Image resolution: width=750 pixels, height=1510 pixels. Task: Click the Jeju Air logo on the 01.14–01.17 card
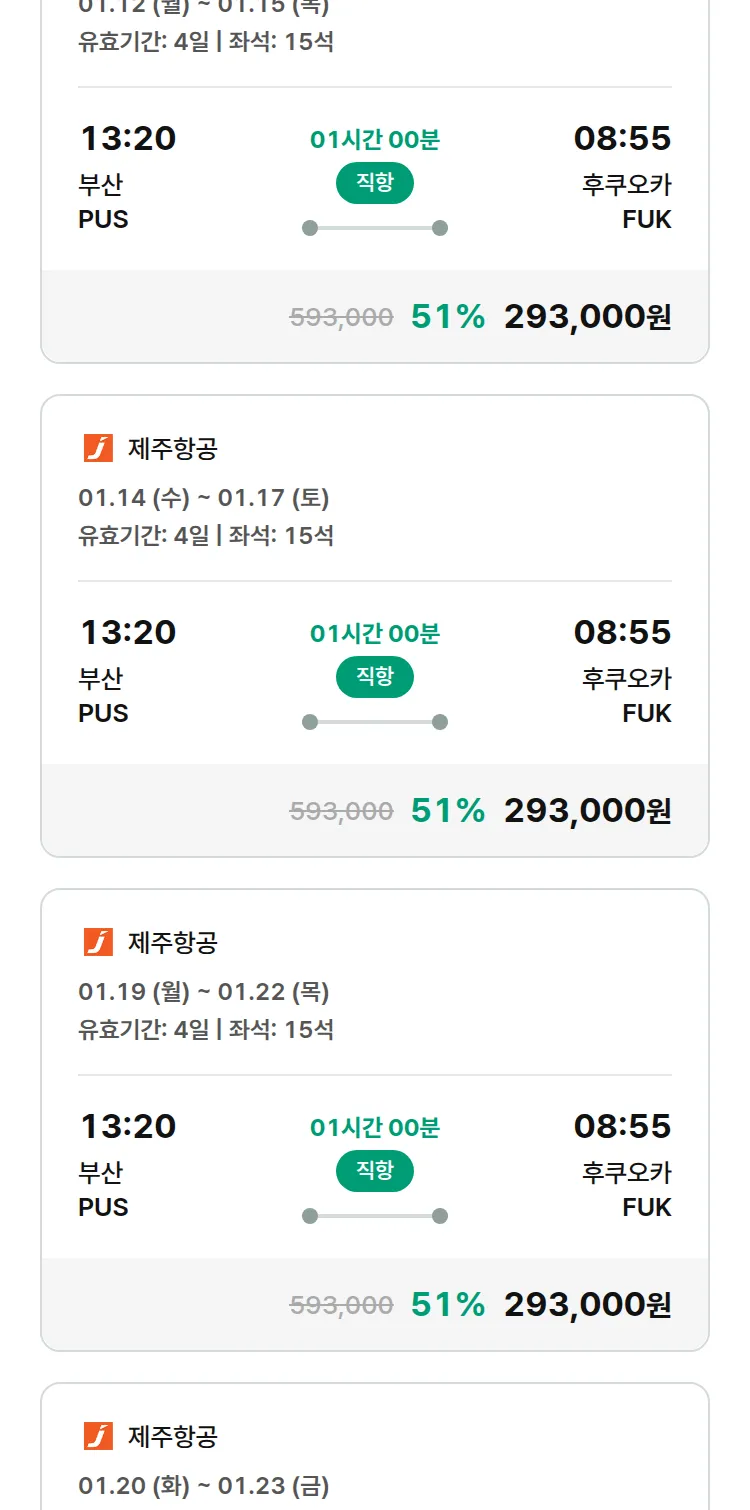(x=98, y=448)
